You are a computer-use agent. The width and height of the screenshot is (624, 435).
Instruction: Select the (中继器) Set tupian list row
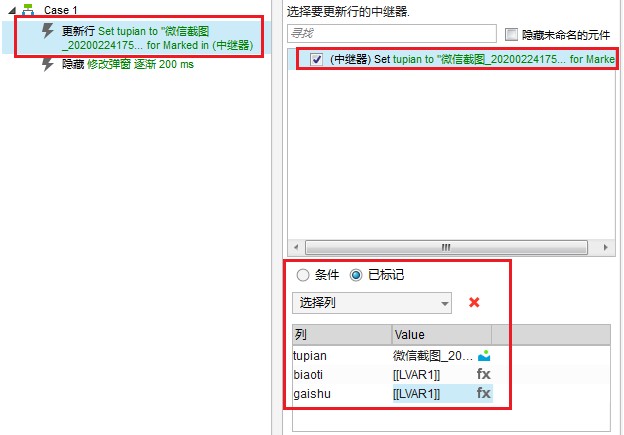click(451, 59)
